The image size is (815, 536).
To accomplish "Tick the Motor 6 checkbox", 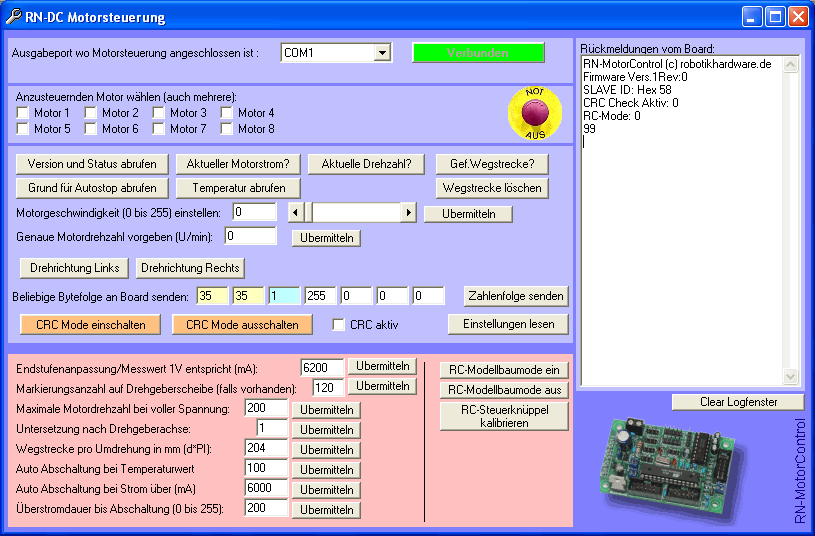I will pyautogui.click(x=91, y=128).
